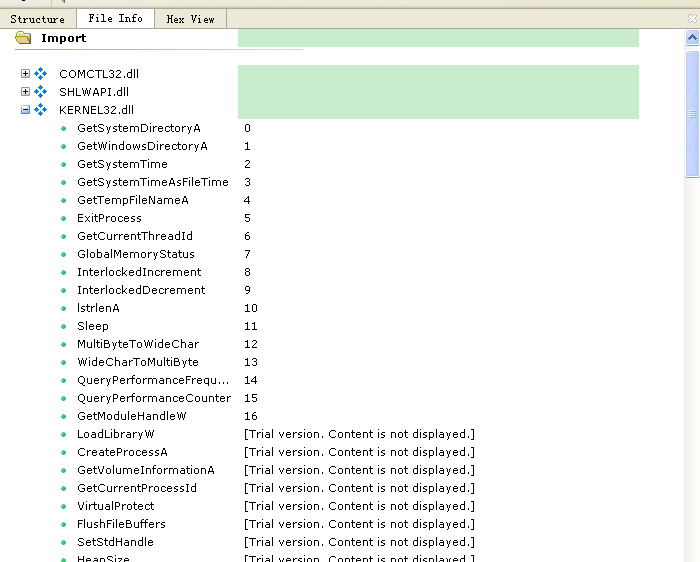Viewport: 700px width, 562px height.
Task: Select the GetSystemDirectoryA import
Action: (x=139, y=128)
